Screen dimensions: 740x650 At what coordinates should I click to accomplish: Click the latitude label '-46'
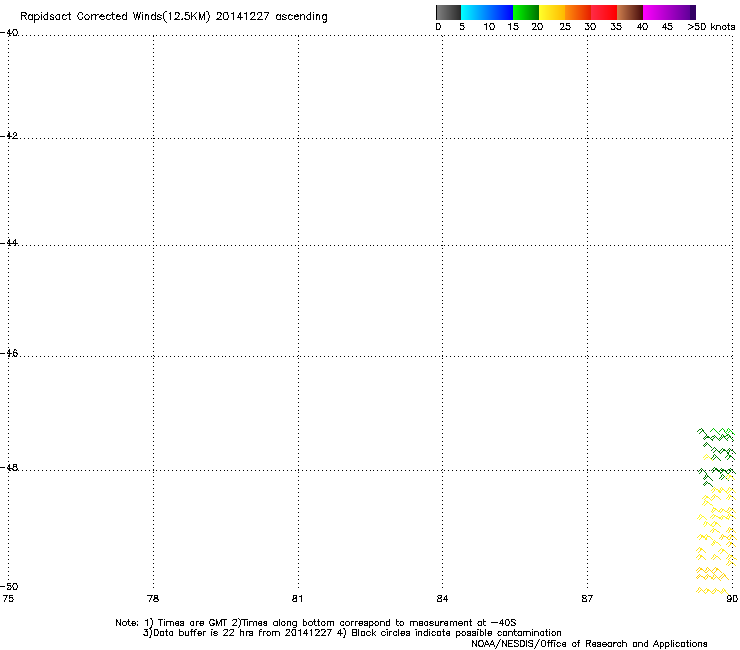pyautogui.click(x=9, y=354)
